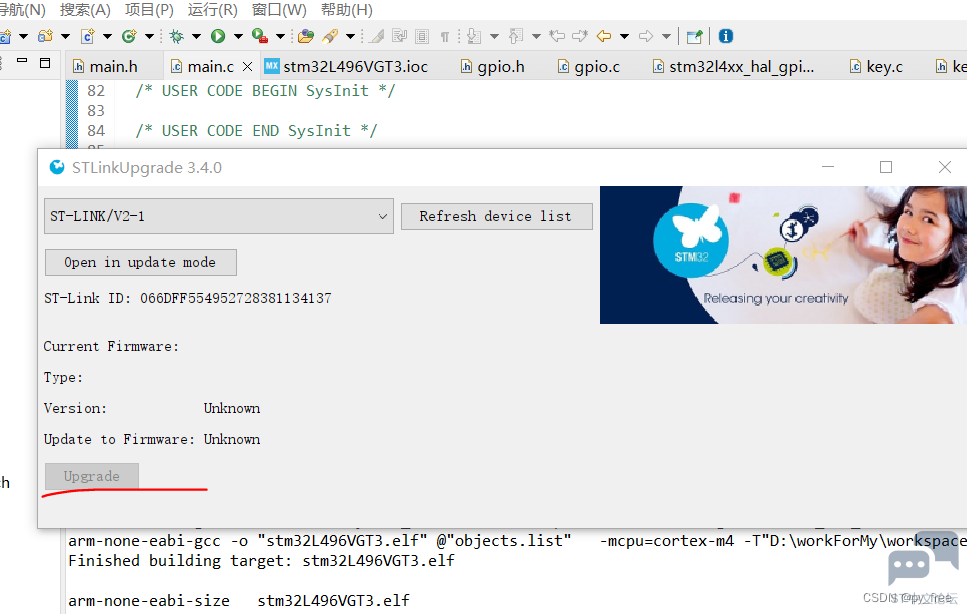Click the STM32 Releasing your creativity banner
This screenshot has width=967, height=614.
783,255
